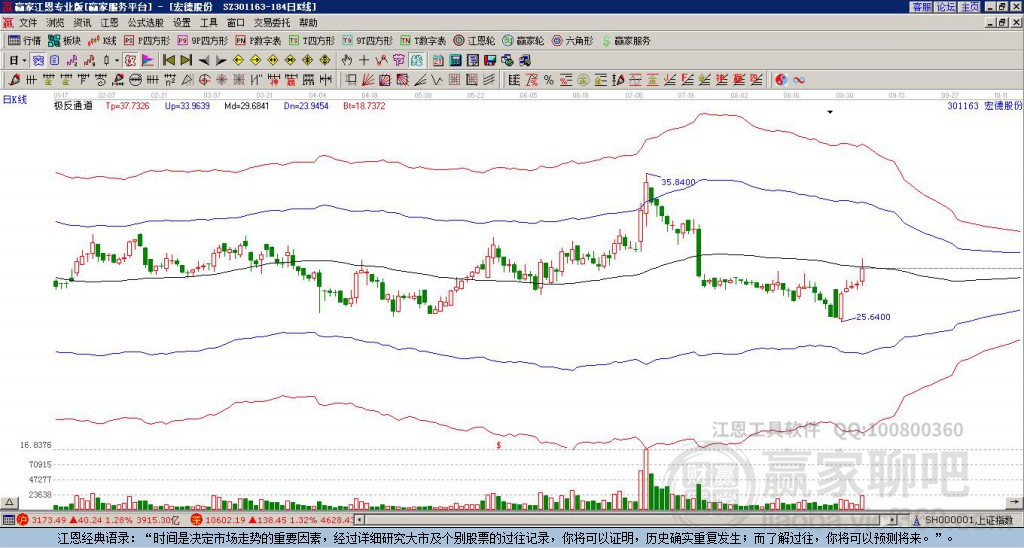Open the T数字表 tool
The width and height of the screenshot is (1024, 548).
pyautogui.click(x=423, y=40)
